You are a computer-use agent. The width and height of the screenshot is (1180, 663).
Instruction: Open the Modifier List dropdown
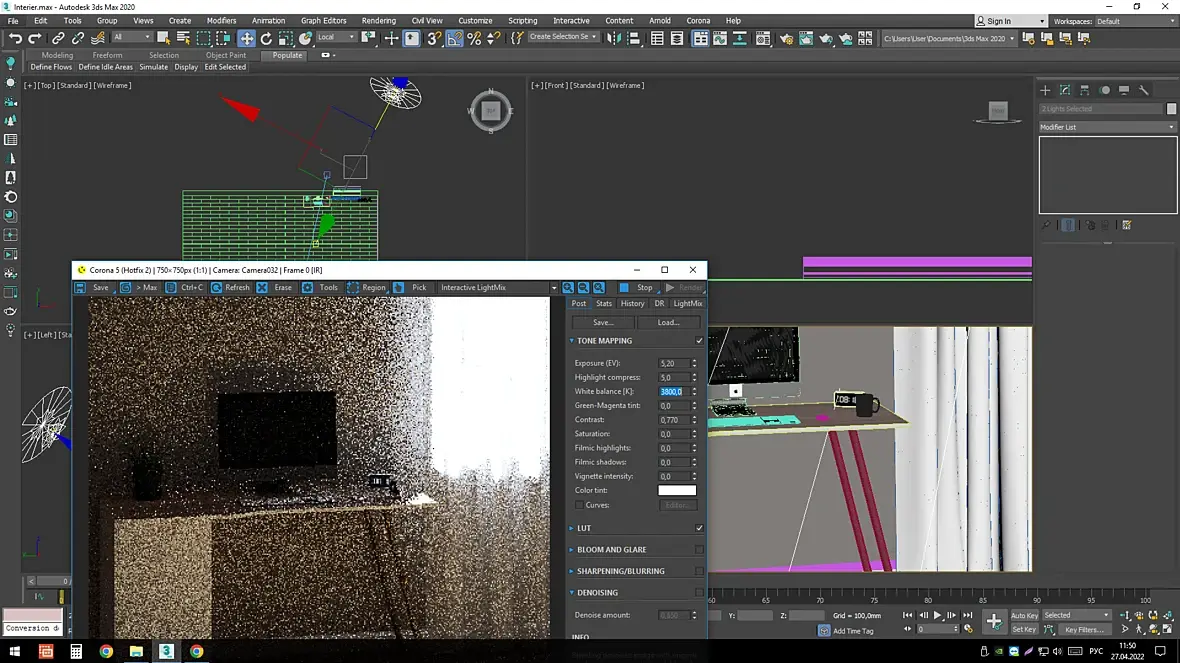pyautogui.click(x=1107, y=127)
